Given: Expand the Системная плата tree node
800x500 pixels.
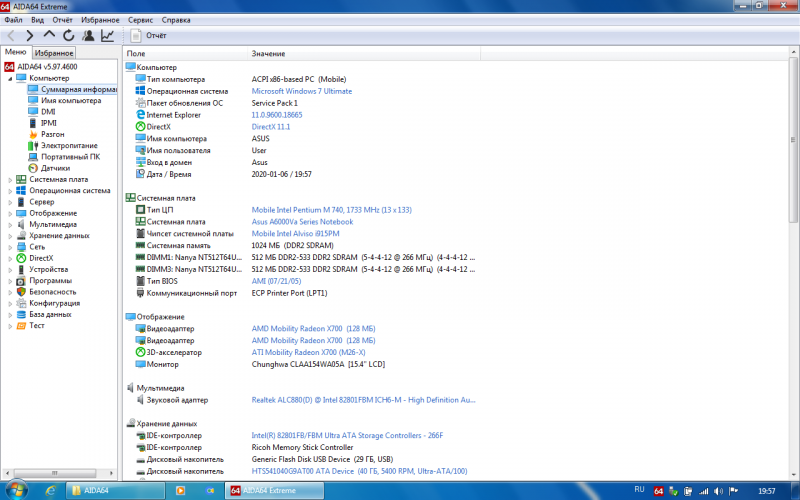Looking at the screenshot, I should pyautogui.click(x=10, y=180).
